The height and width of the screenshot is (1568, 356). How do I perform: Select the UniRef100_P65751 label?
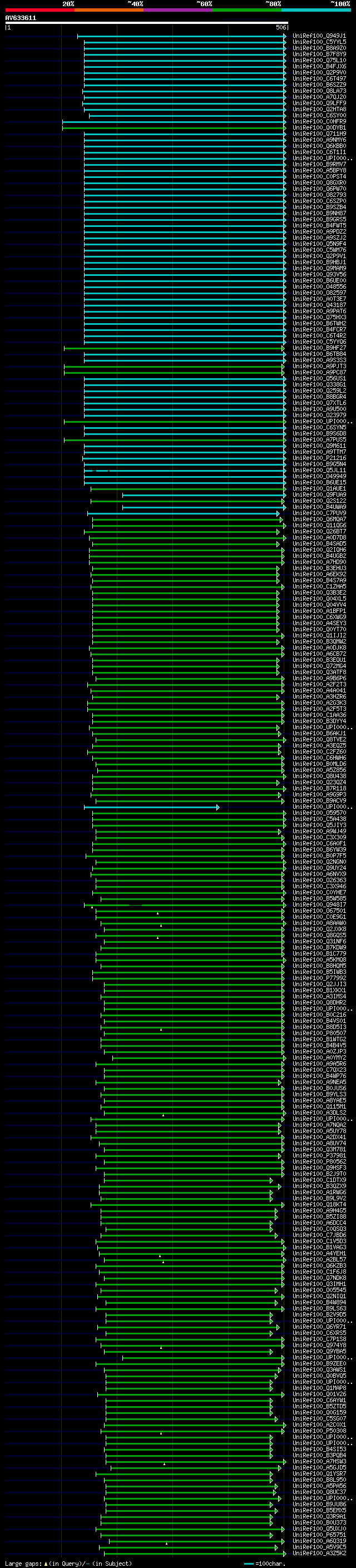pyautogui.click(x=319, y=1535)
